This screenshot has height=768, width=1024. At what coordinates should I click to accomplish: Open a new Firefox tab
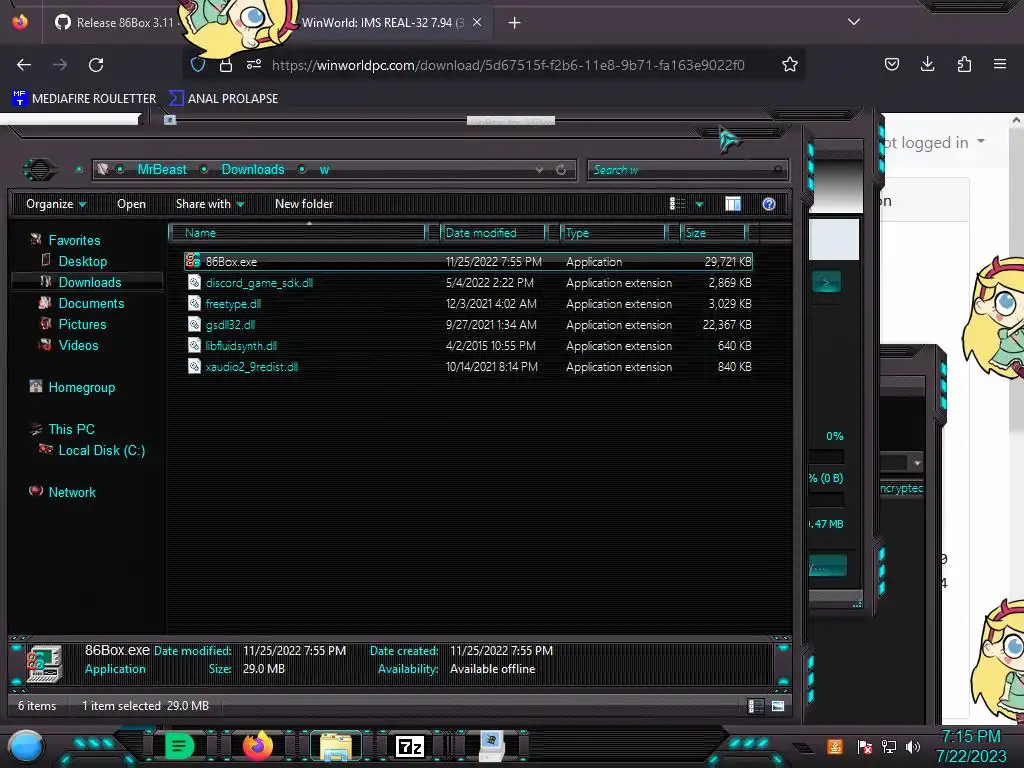pos(515,23)
